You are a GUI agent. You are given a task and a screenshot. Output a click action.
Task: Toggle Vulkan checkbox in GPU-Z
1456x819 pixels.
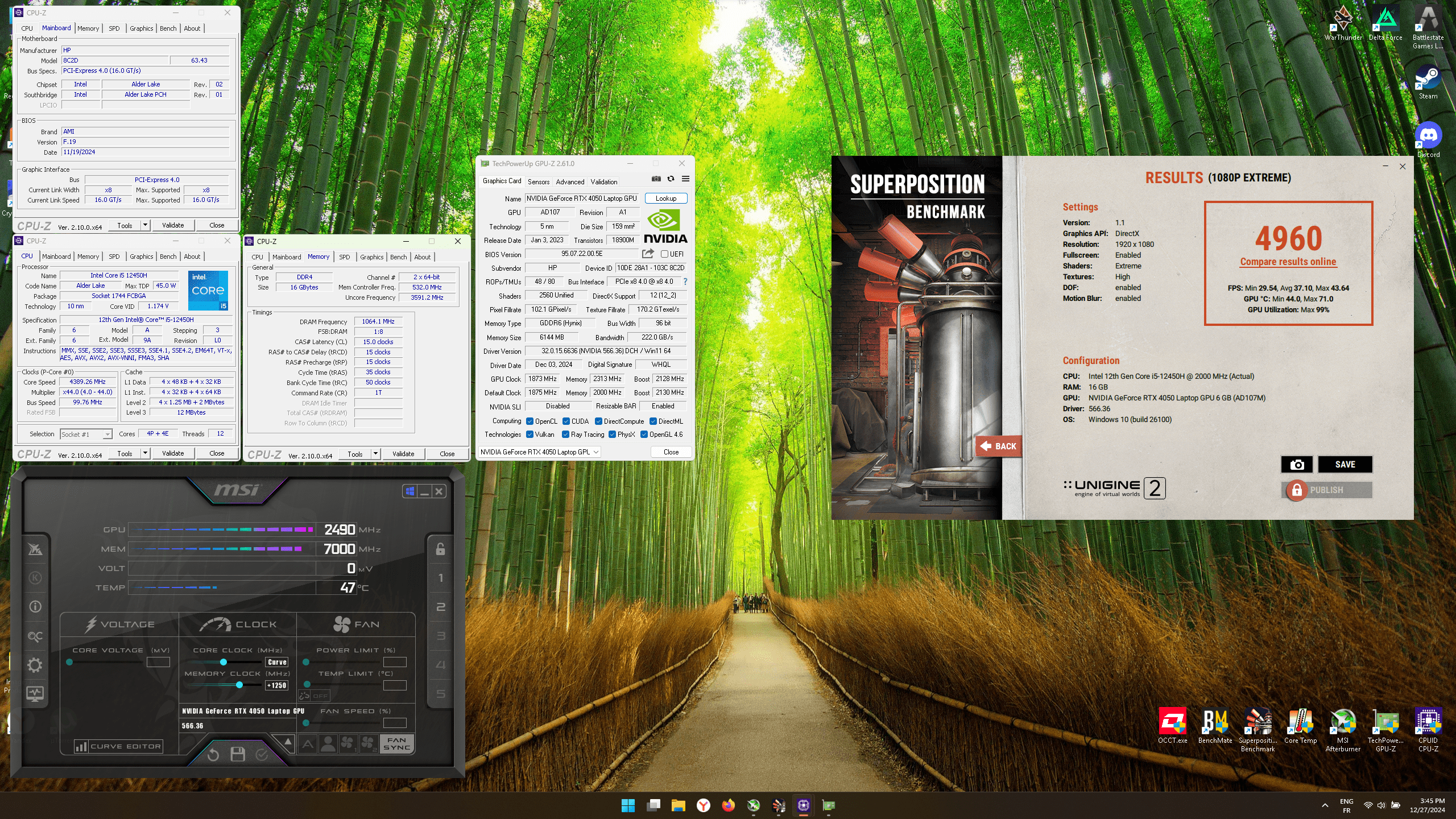tap(530, 435)
